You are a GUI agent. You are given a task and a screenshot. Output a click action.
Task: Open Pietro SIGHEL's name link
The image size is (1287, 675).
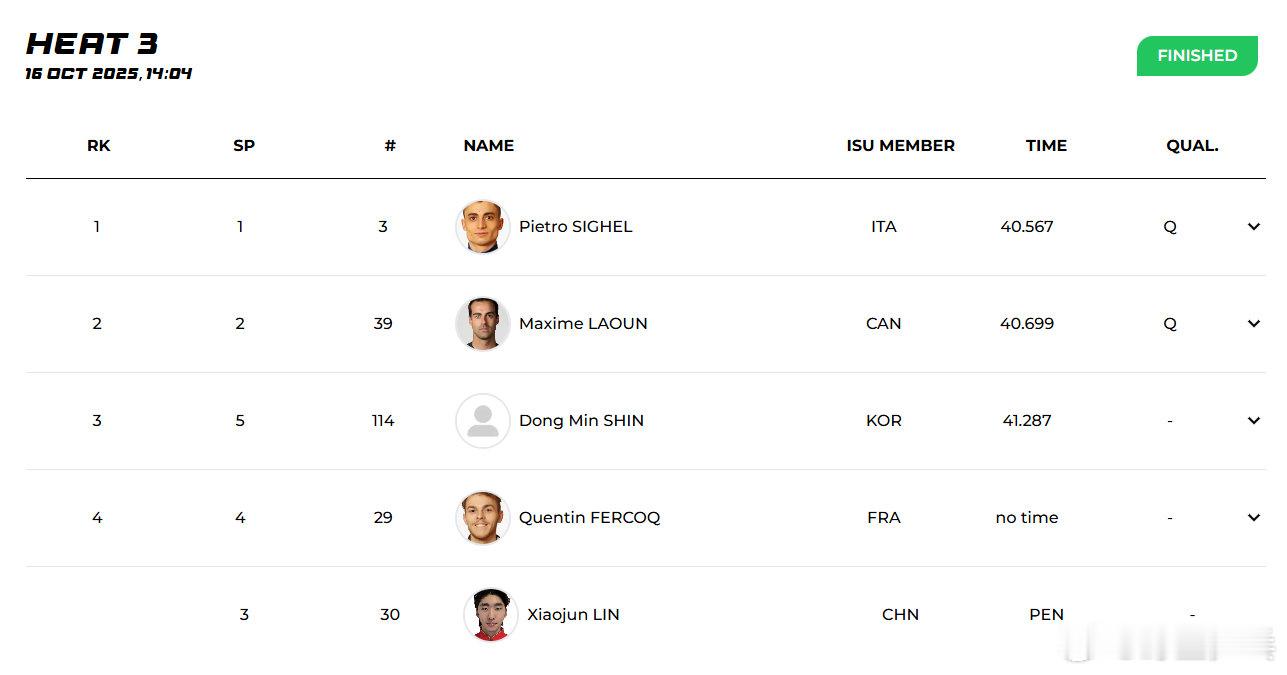576,227
